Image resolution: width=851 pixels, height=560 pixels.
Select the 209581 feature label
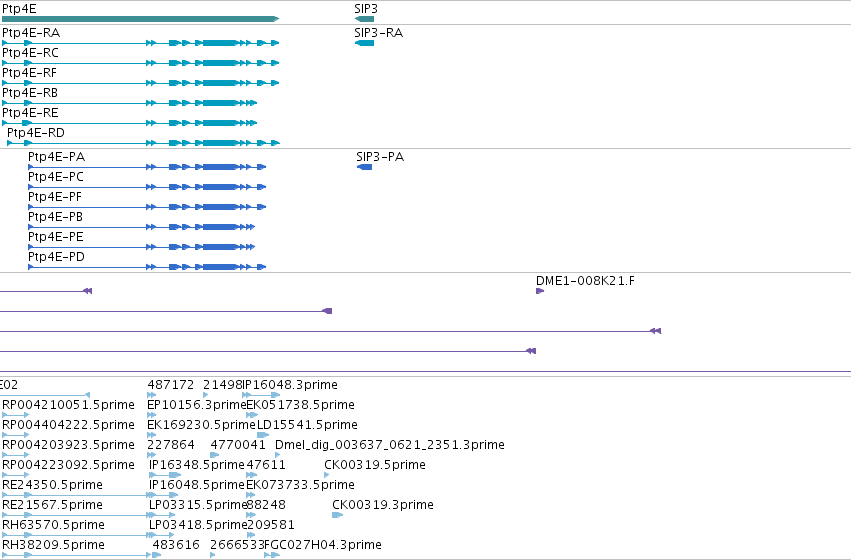tap(270, 525)
